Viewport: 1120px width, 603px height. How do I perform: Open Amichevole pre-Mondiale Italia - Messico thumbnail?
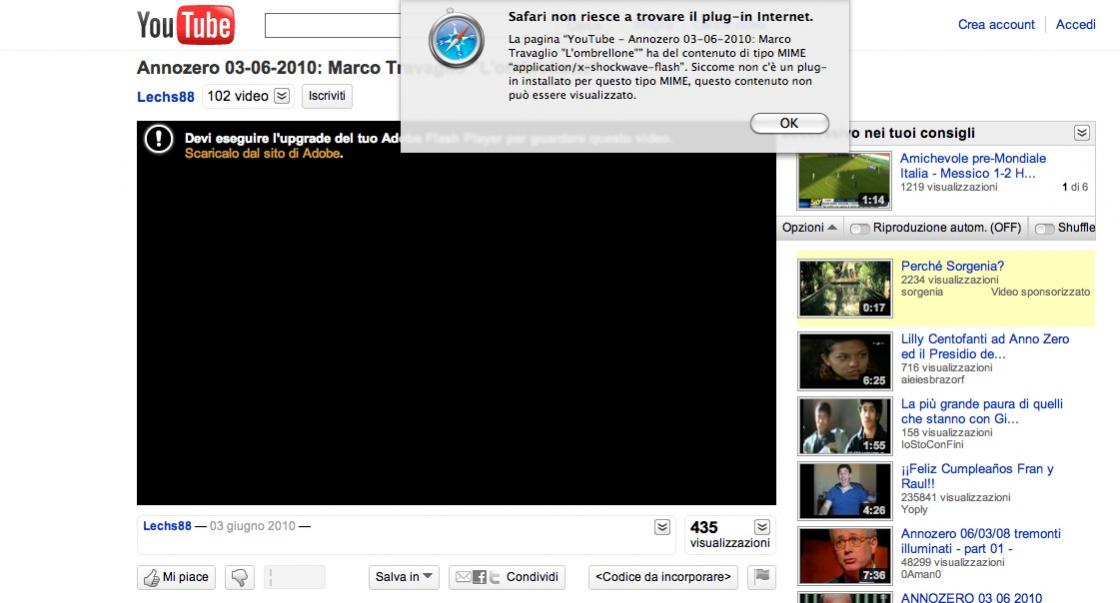[844, 180]
